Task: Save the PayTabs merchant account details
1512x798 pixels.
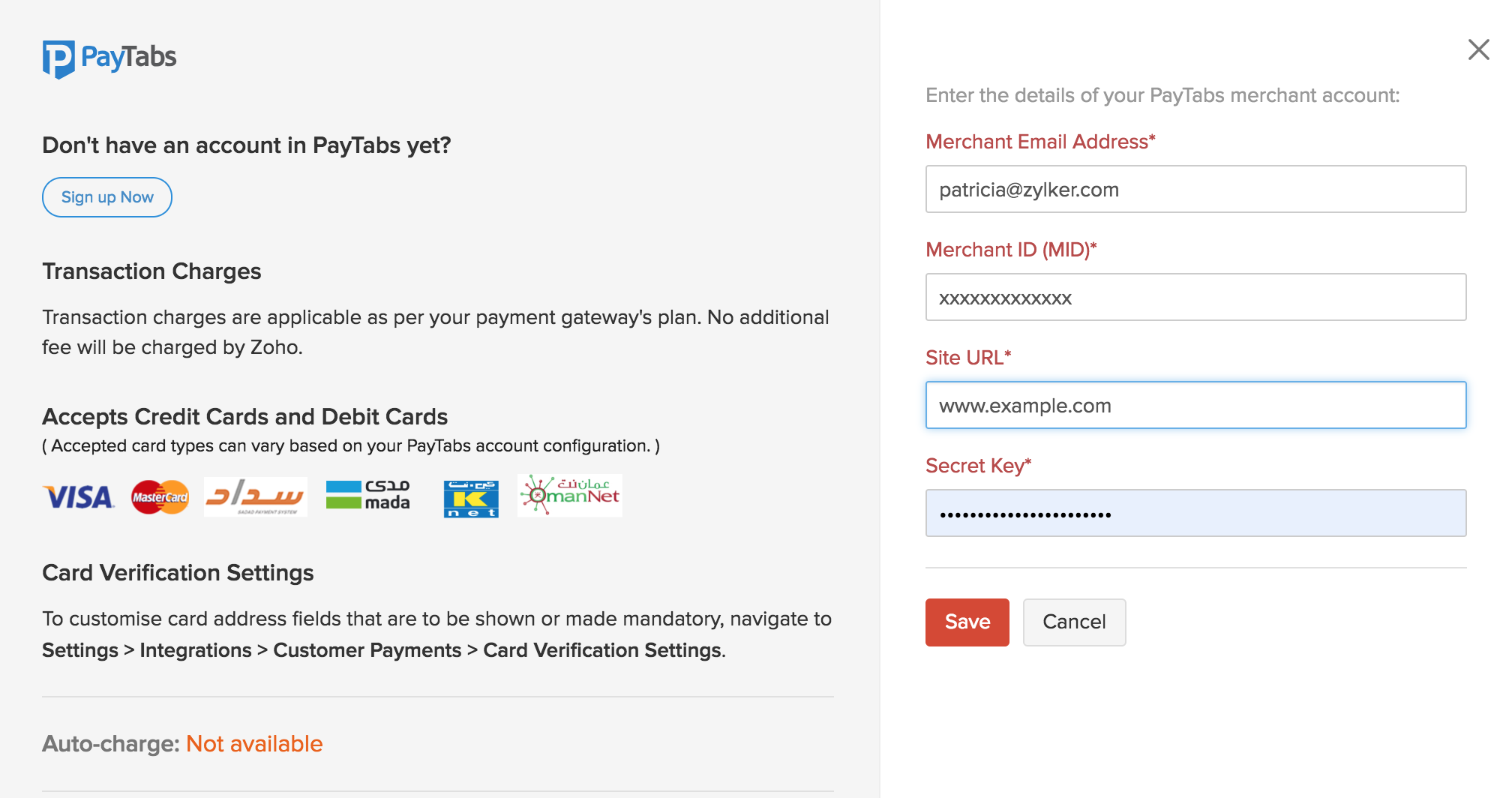Action: coord(967,622)
